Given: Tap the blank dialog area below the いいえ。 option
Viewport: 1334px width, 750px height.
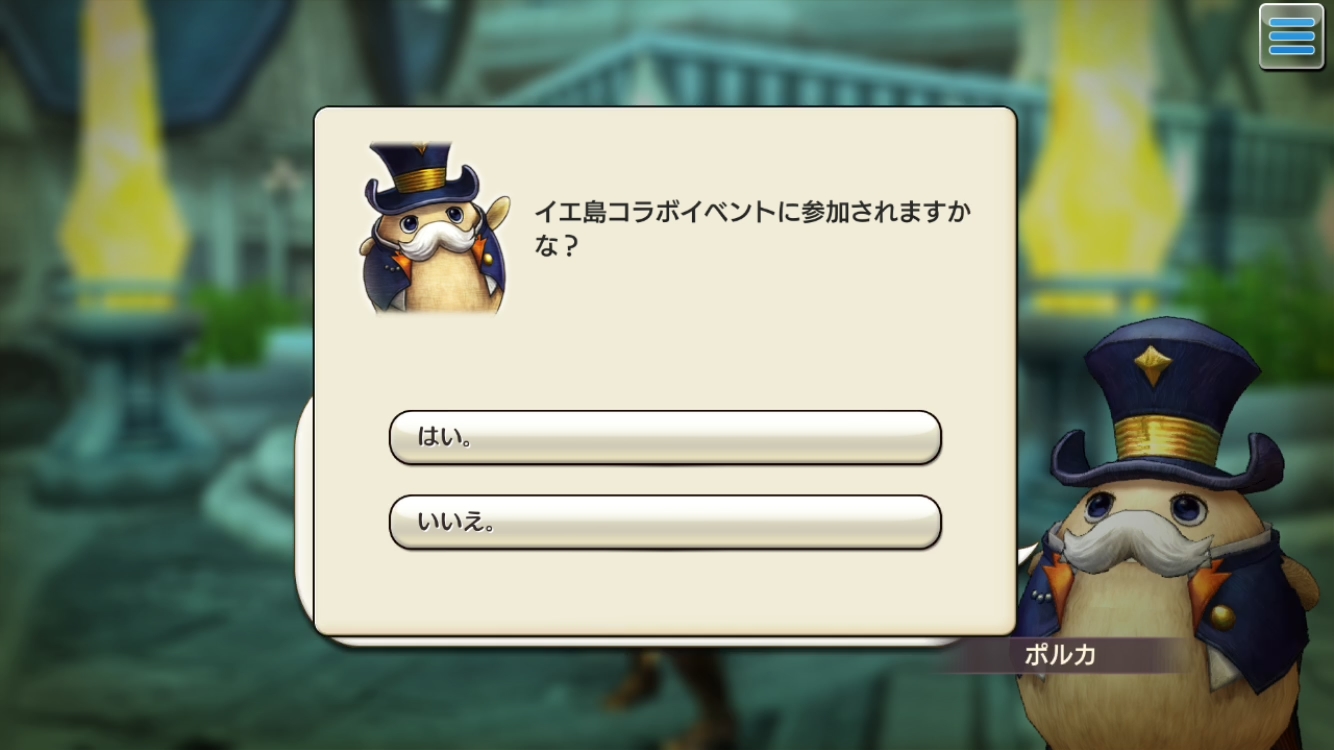Looking at the screenshot, I should pos(665,590).
